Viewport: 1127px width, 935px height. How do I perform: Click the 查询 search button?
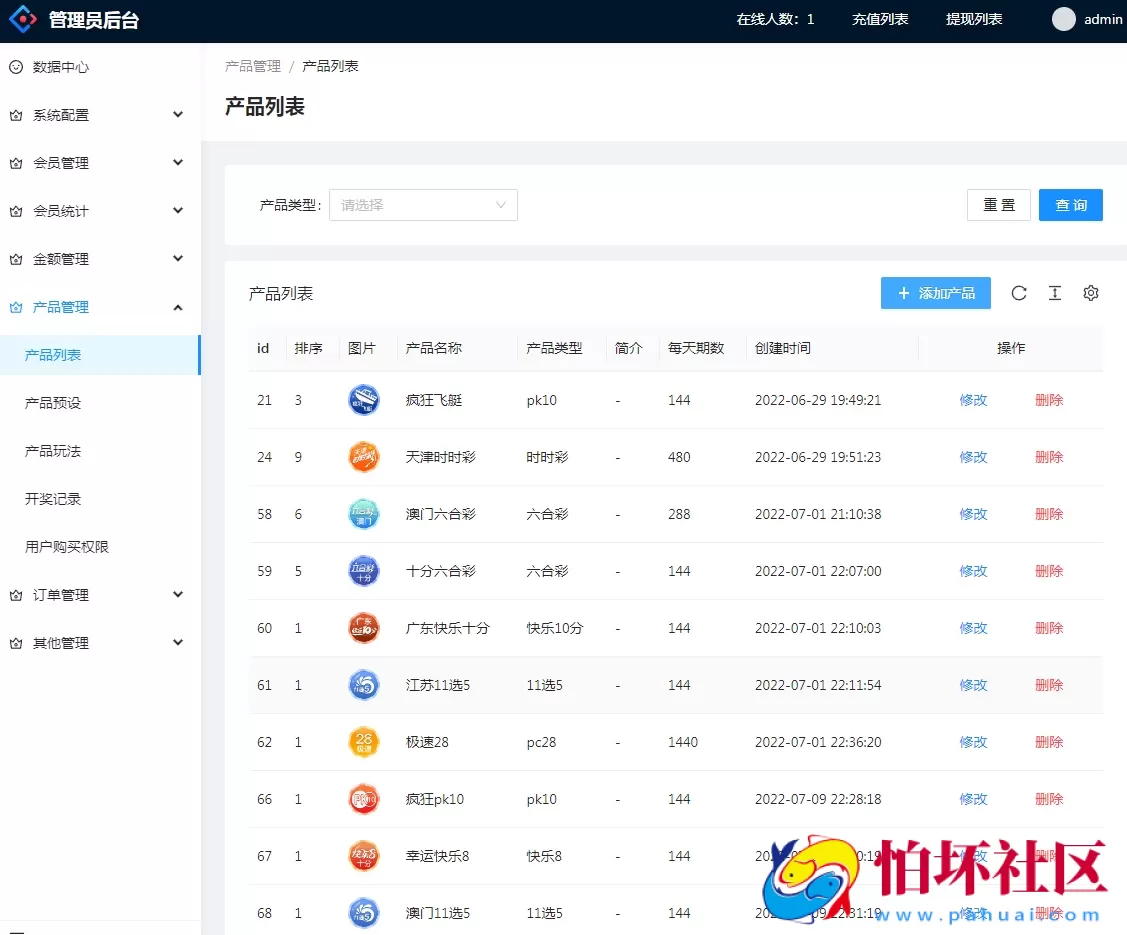[x=1070, y=205]
